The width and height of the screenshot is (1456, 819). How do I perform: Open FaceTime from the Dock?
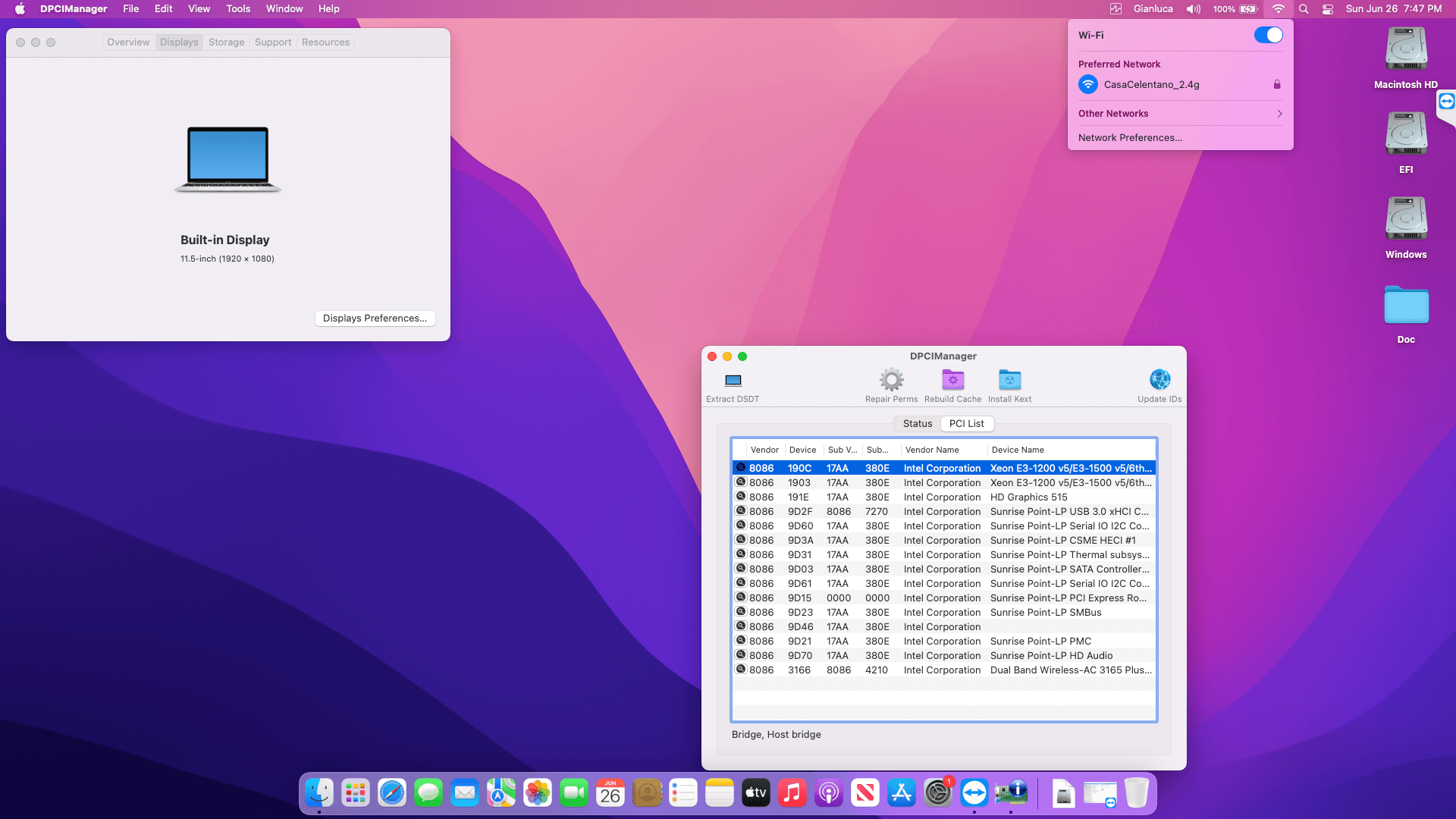pos(574,793)
